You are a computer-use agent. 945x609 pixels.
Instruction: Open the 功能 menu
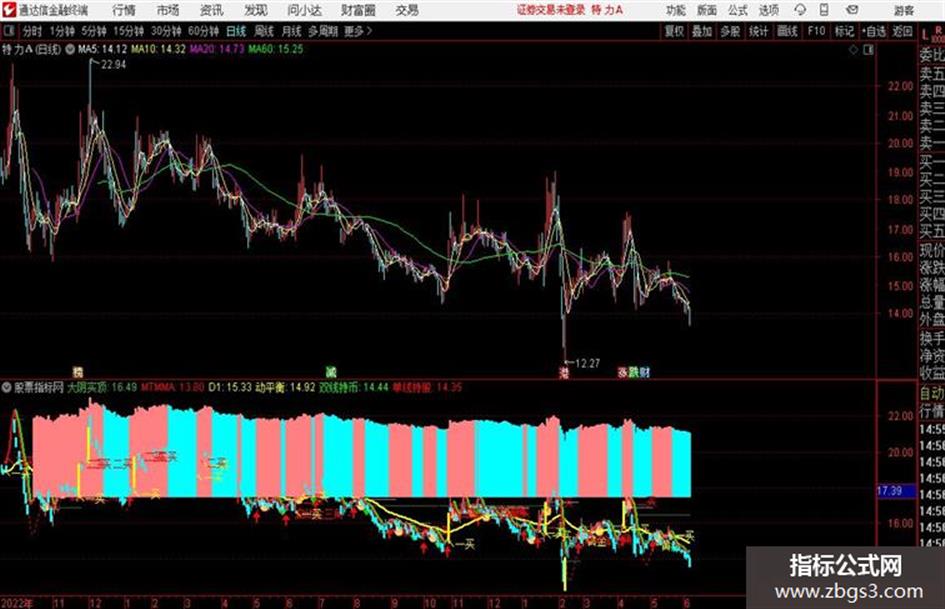[676, 10]
